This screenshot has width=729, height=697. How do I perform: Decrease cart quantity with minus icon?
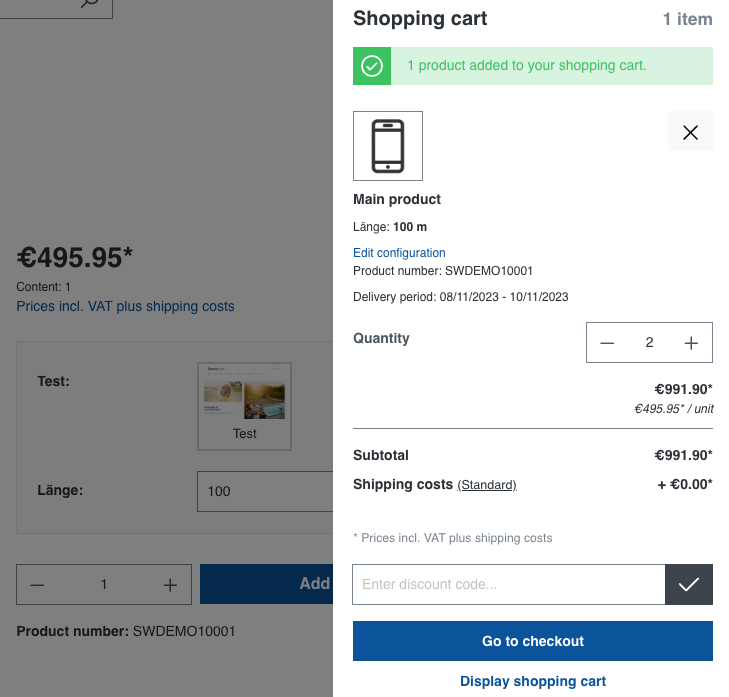click(607, 343)
